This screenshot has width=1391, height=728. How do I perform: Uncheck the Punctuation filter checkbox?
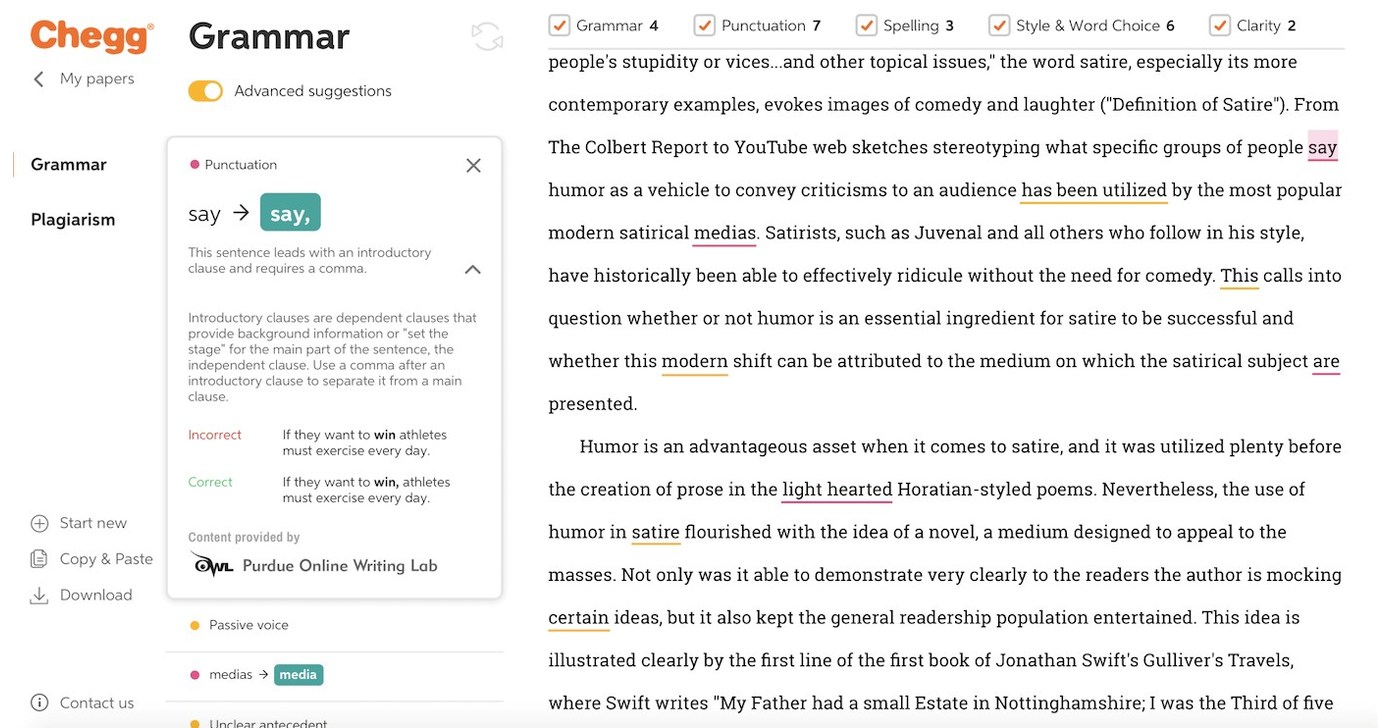tap(704, 25)
